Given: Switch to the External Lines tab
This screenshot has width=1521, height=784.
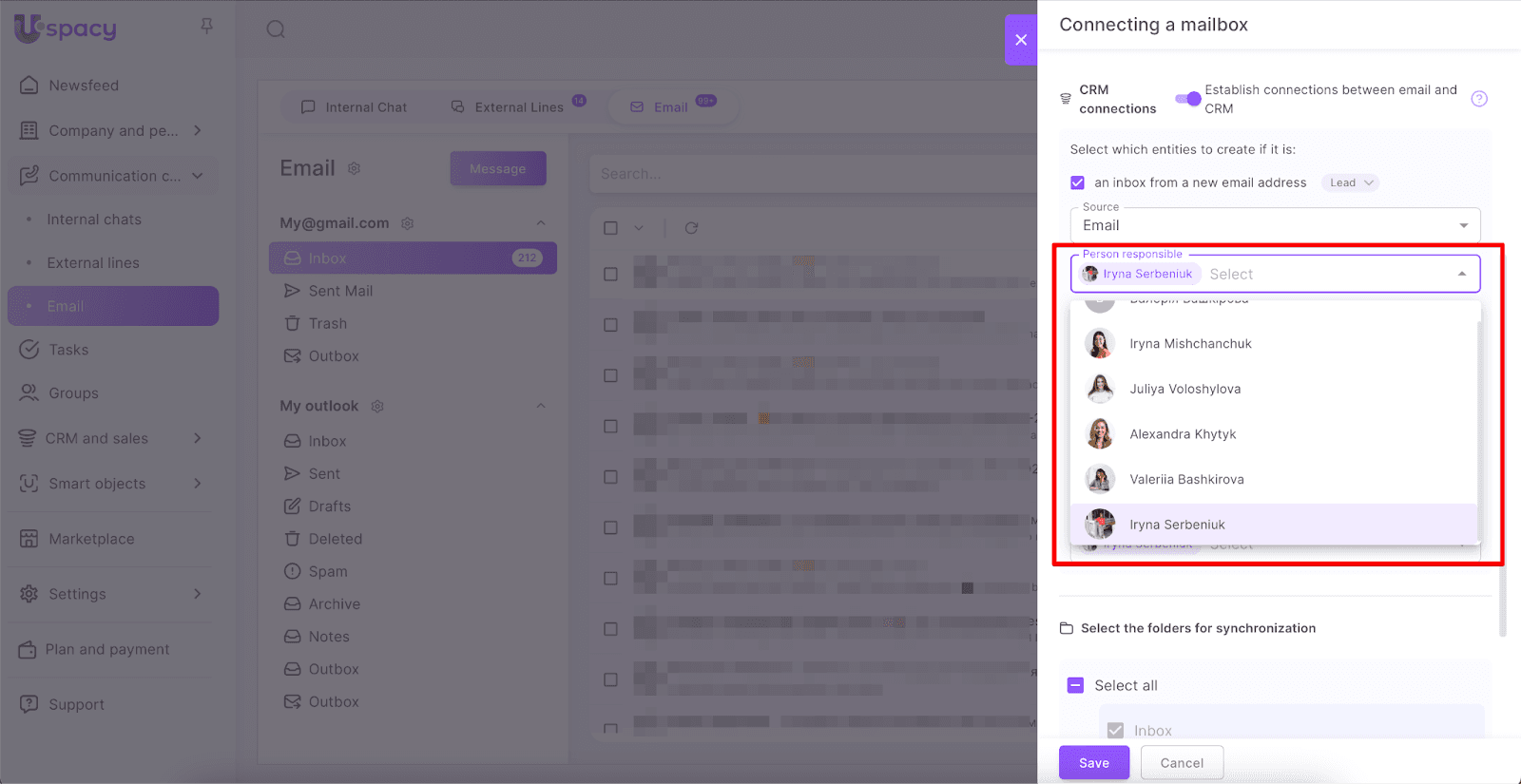Looking at the screenshot, I should pos(518,107).
